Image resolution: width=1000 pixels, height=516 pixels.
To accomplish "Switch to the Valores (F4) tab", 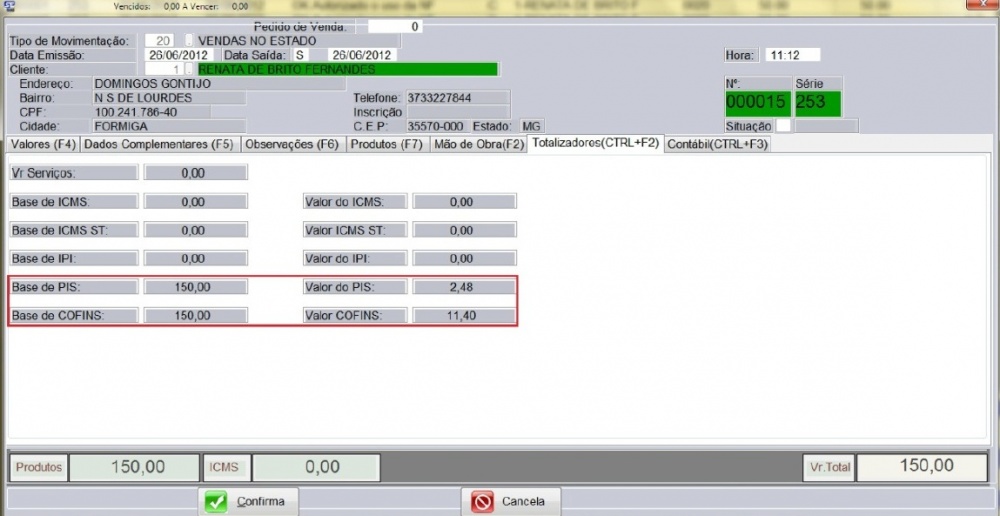I will (41, 144).
